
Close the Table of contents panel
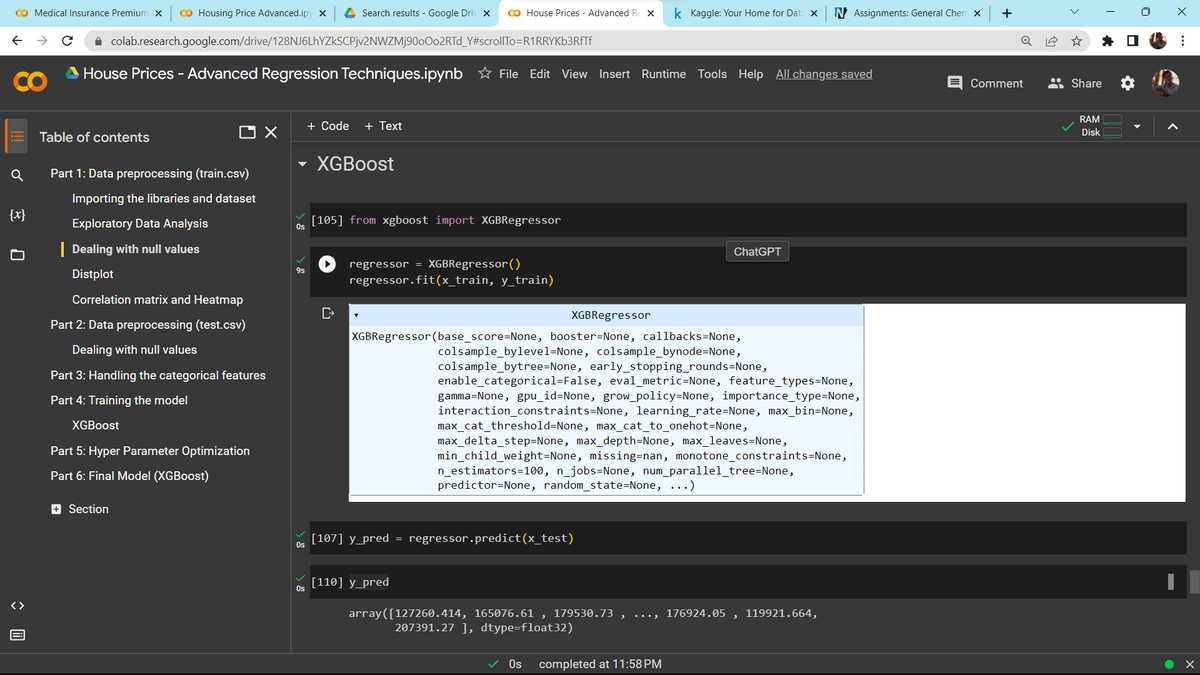click(x=271, y=133)
